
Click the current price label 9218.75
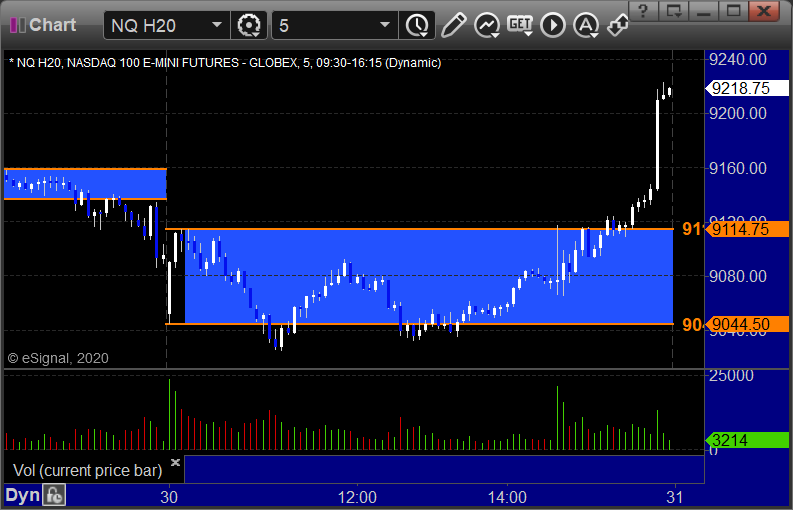coord(747,88)
